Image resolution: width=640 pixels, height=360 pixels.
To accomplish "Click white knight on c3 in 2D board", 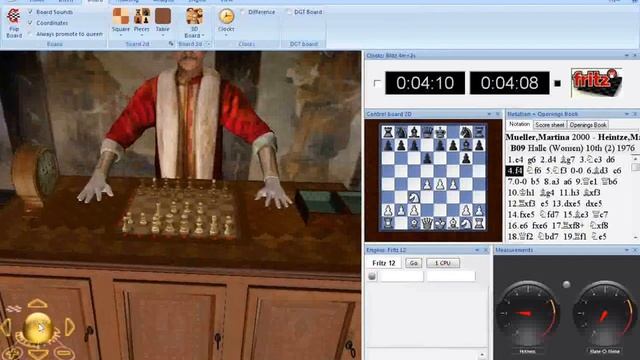I will point(414,198).
